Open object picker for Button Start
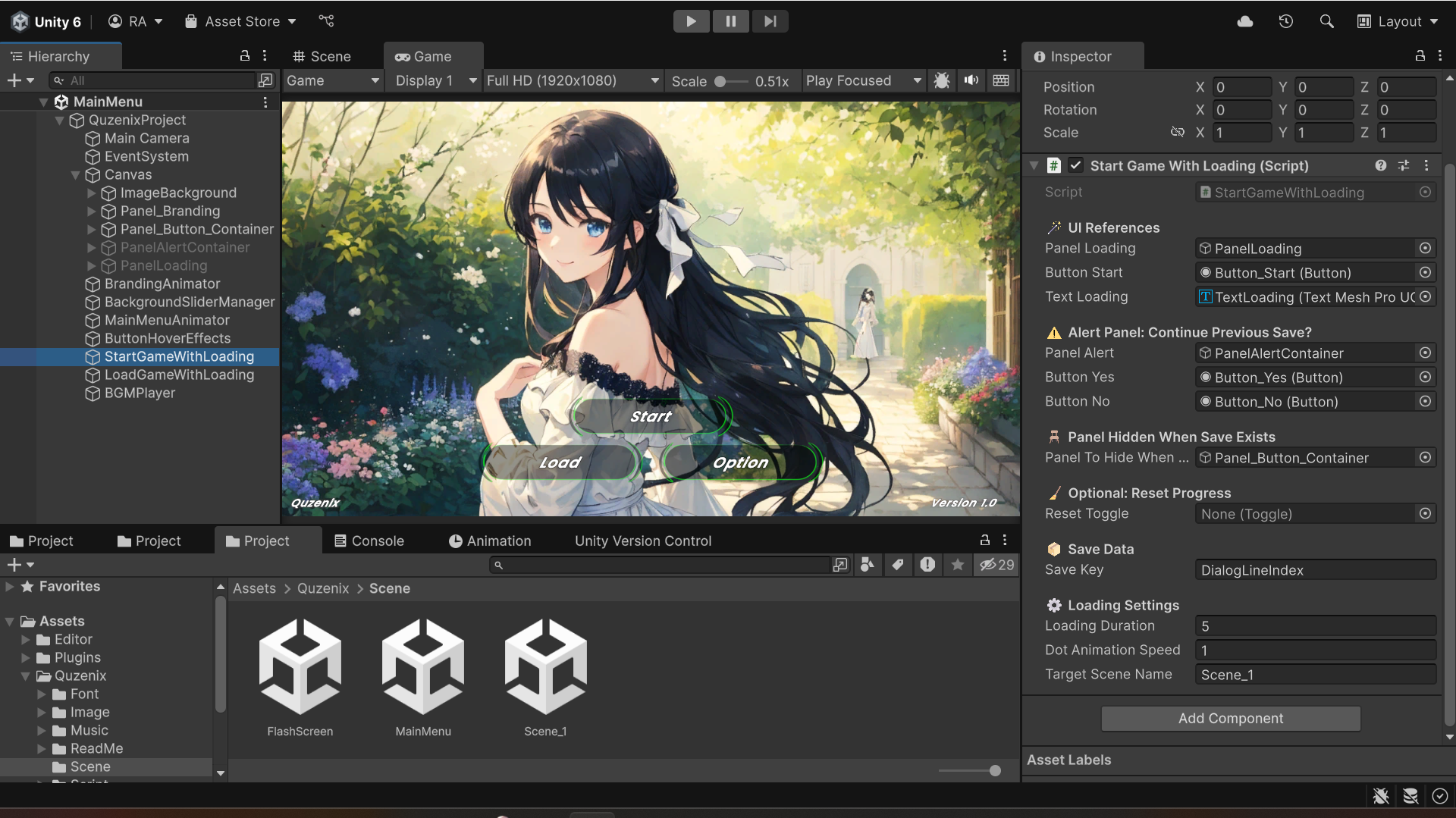This screenshot has width=1456, height=818. click(1425, 272)
